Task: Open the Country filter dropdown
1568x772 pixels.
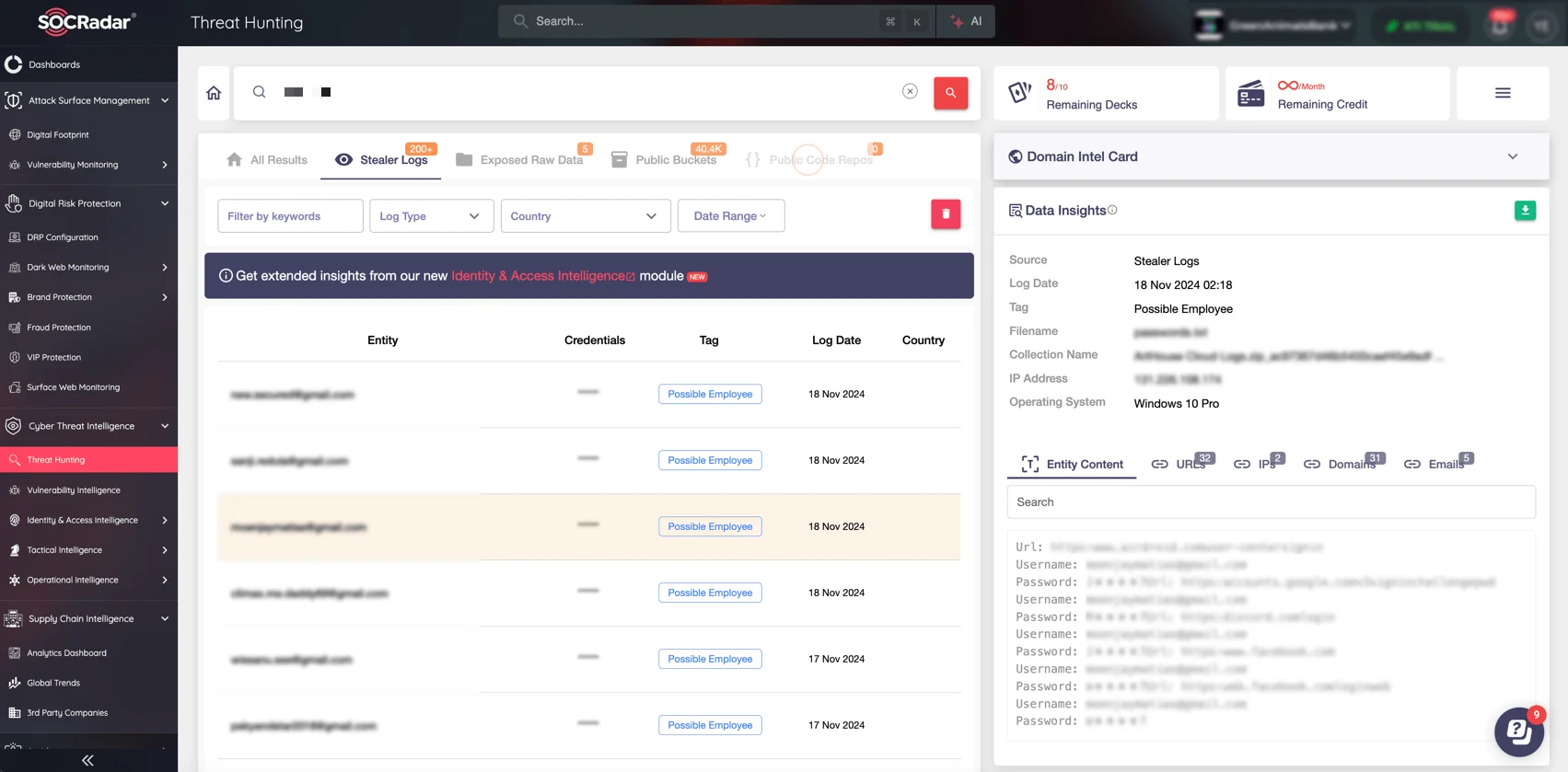Action: pyautogui.click(x=586, y=216)
